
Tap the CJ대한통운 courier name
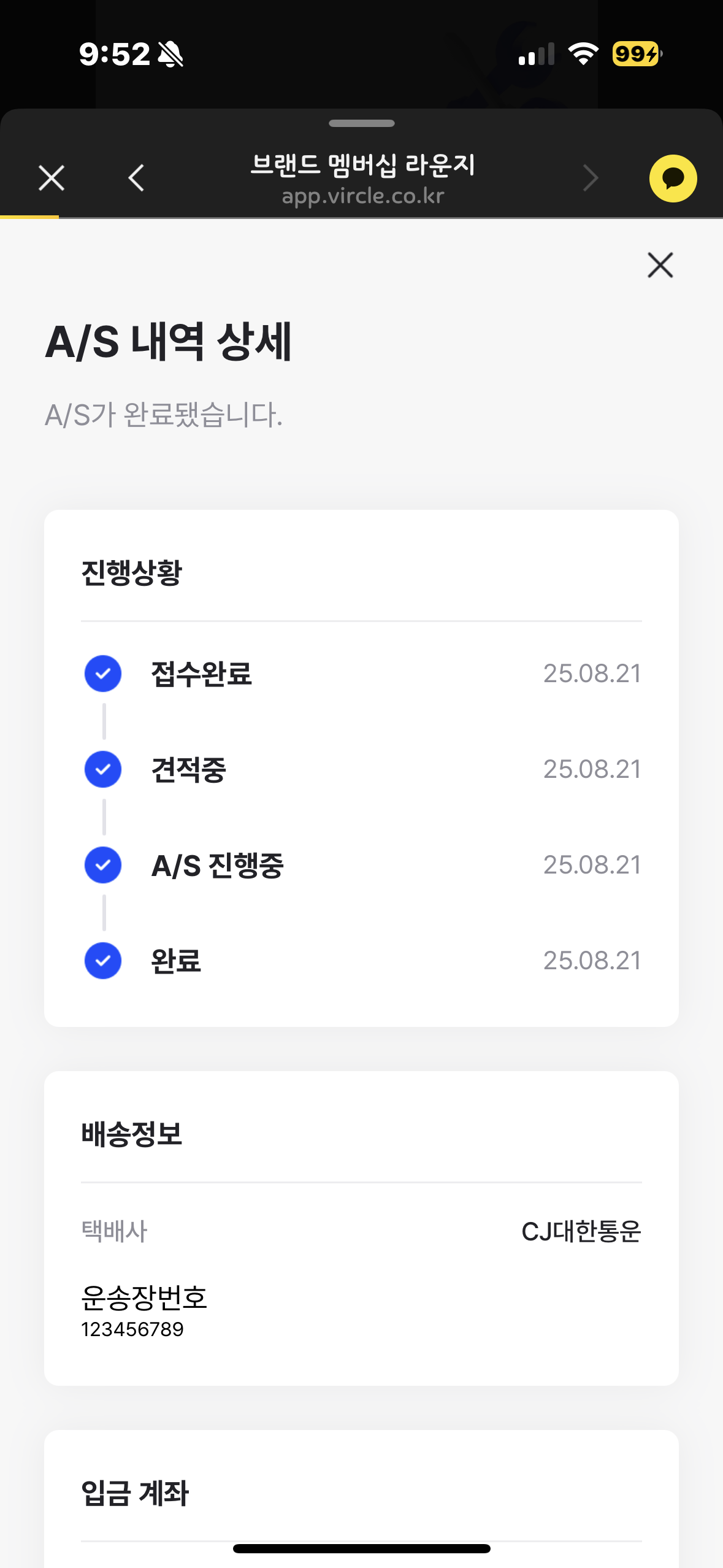point(581,1231)
